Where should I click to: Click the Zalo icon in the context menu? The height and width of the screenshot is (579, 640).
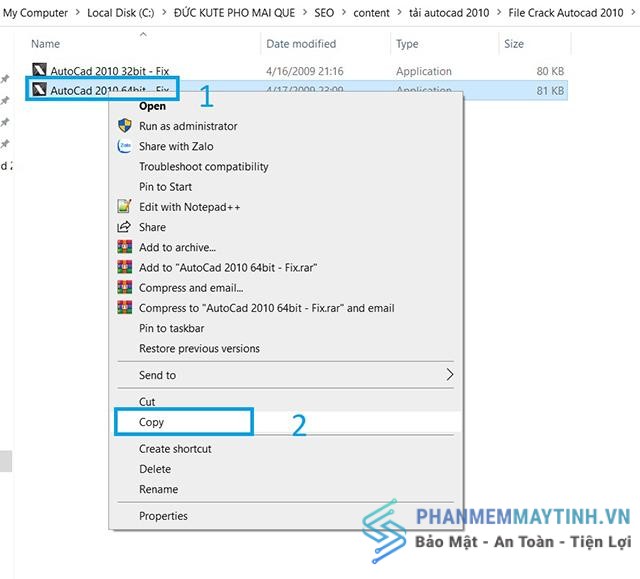coord(124,146)
